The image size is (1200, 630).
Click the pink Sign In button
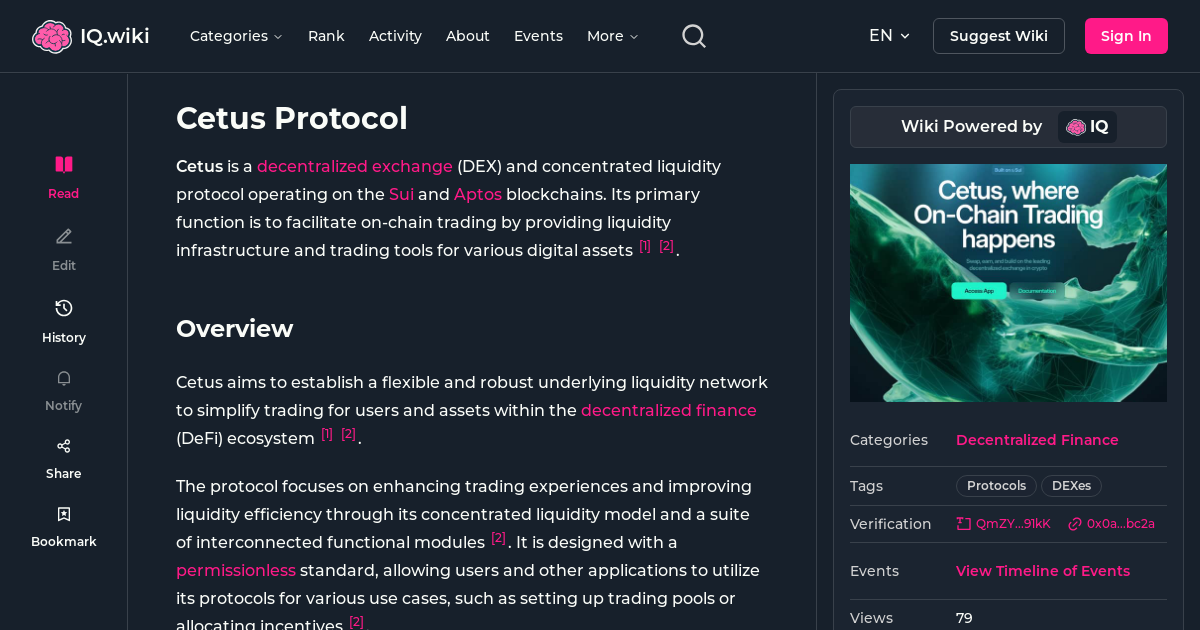click(1126, 35)
